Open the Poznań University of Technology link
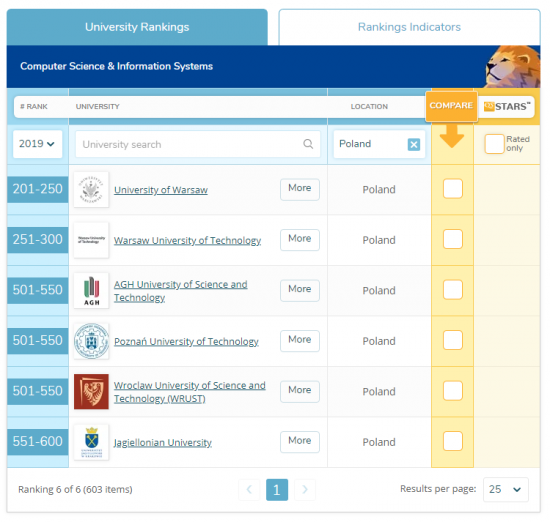This screenshot has height=522, width=550. (186, 341)
